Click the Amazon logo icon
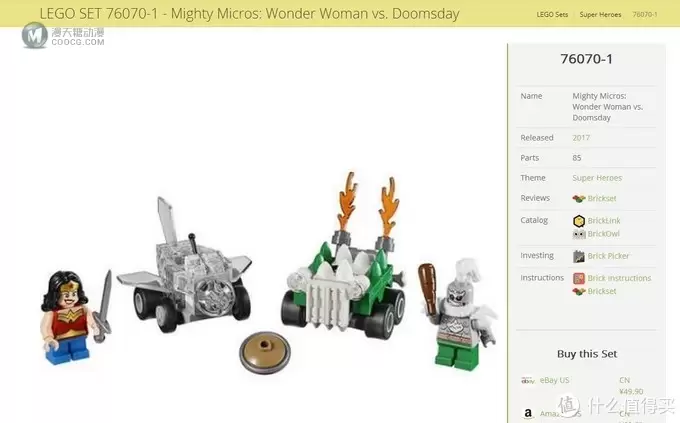This screenshot has width=680, height=423. click(528, 413)
